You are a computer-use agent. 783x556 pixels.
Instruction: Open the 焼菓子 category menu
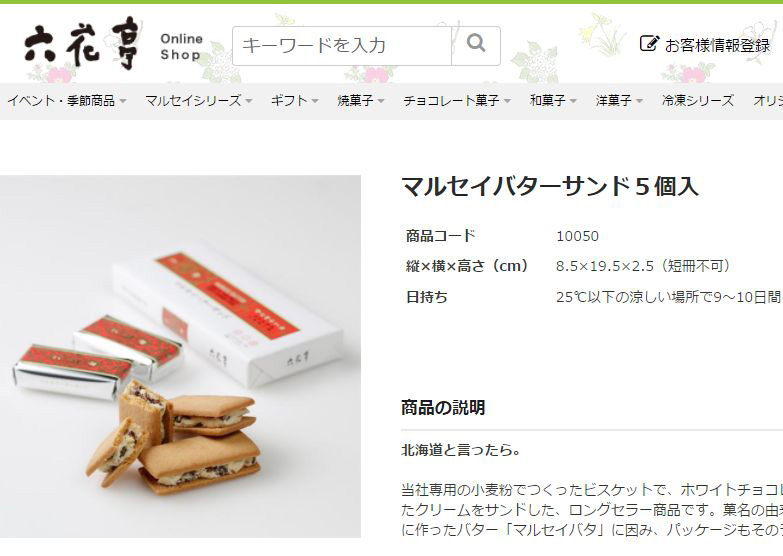(x=361, y=101)
